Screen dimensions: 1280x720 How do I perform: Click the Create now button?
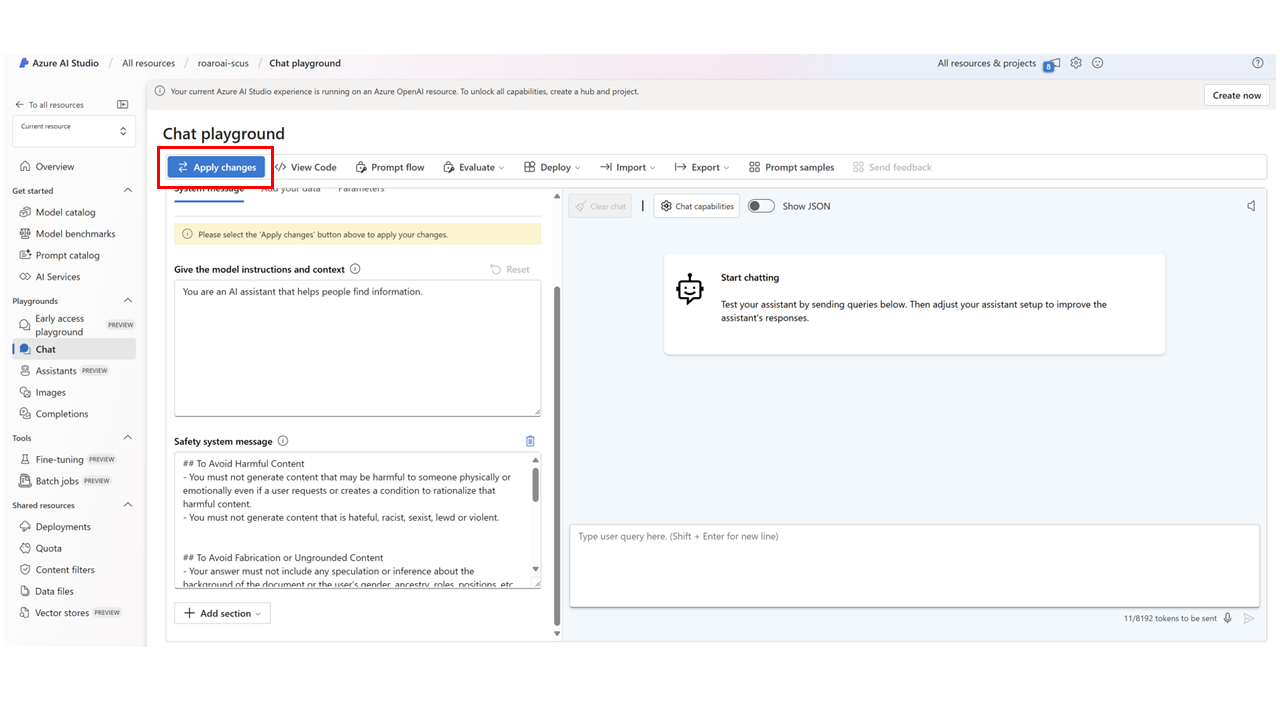(x=1237, y=95)
